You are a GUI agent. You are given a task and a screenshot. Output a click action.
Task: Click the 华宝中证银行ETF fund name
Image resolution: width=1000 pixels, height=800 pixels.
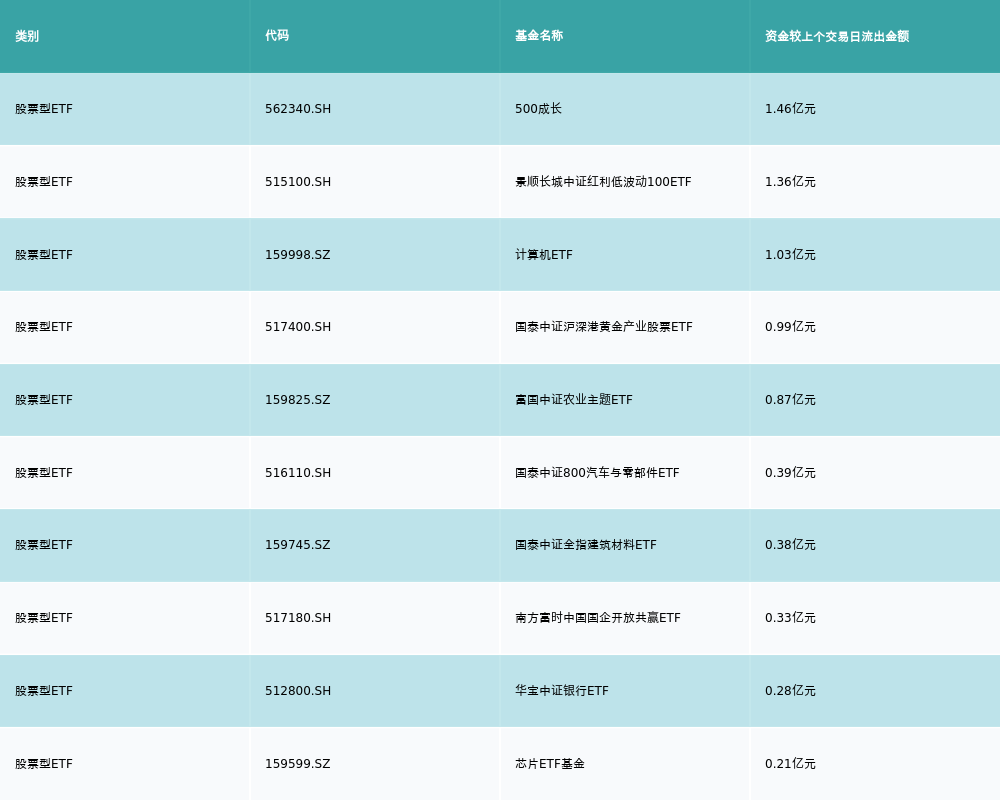[x=562, y=691]
